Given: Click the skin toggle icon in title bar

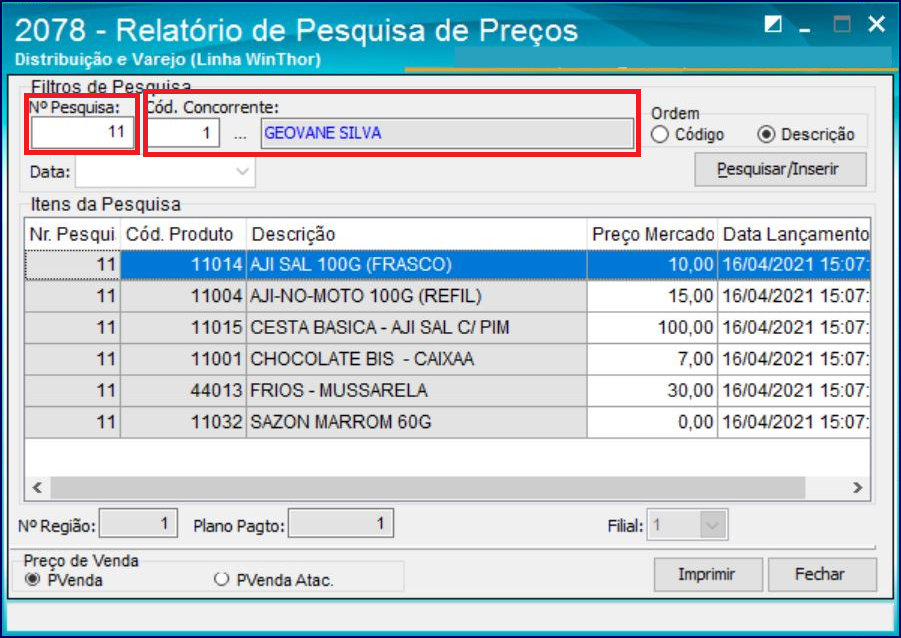Looking at the screenshot, I should [x=773, y=24].
